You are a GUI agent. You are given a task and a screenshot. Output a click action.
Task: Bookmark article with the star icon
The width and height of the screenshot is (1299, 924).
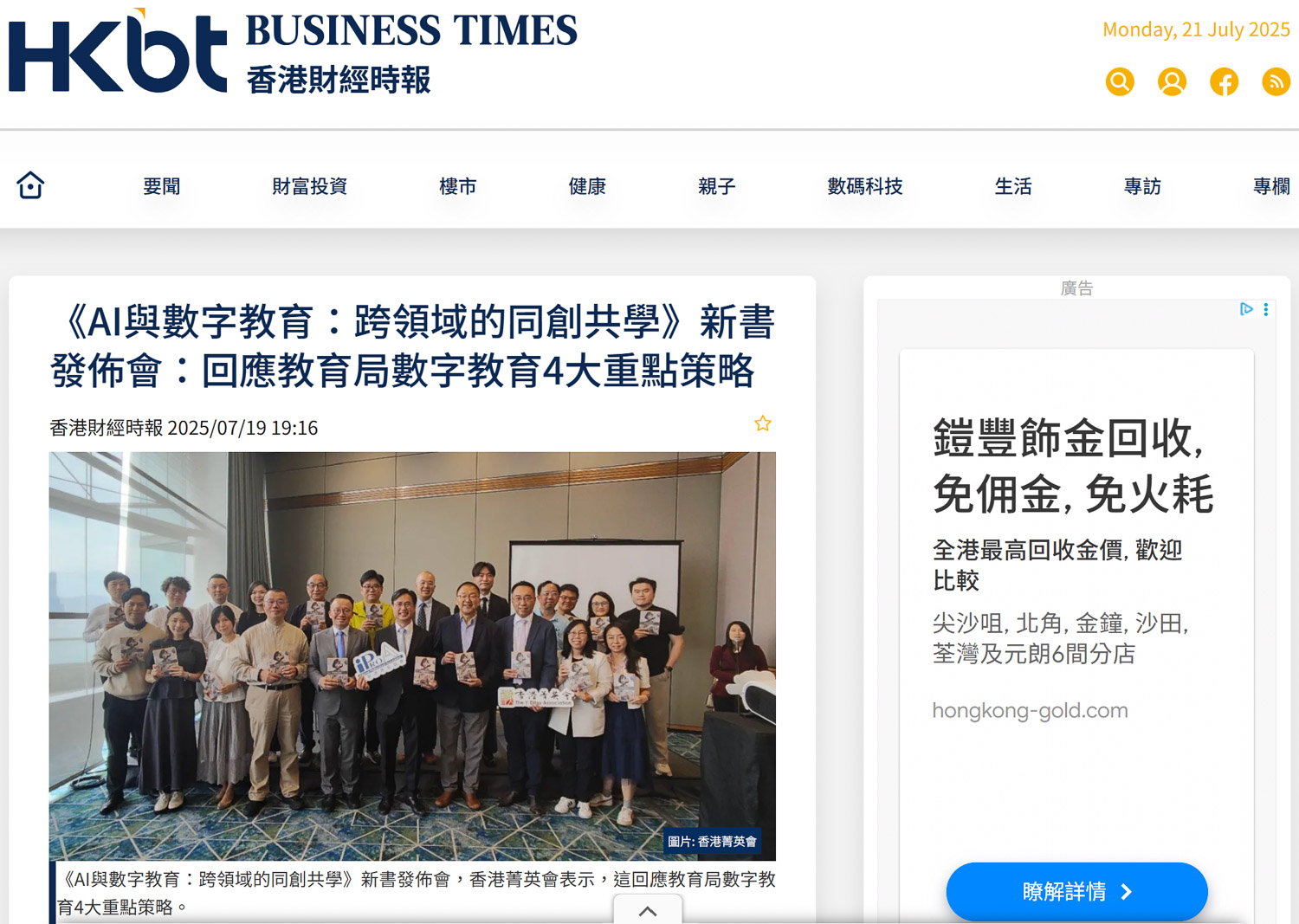[x=762, y=423]
